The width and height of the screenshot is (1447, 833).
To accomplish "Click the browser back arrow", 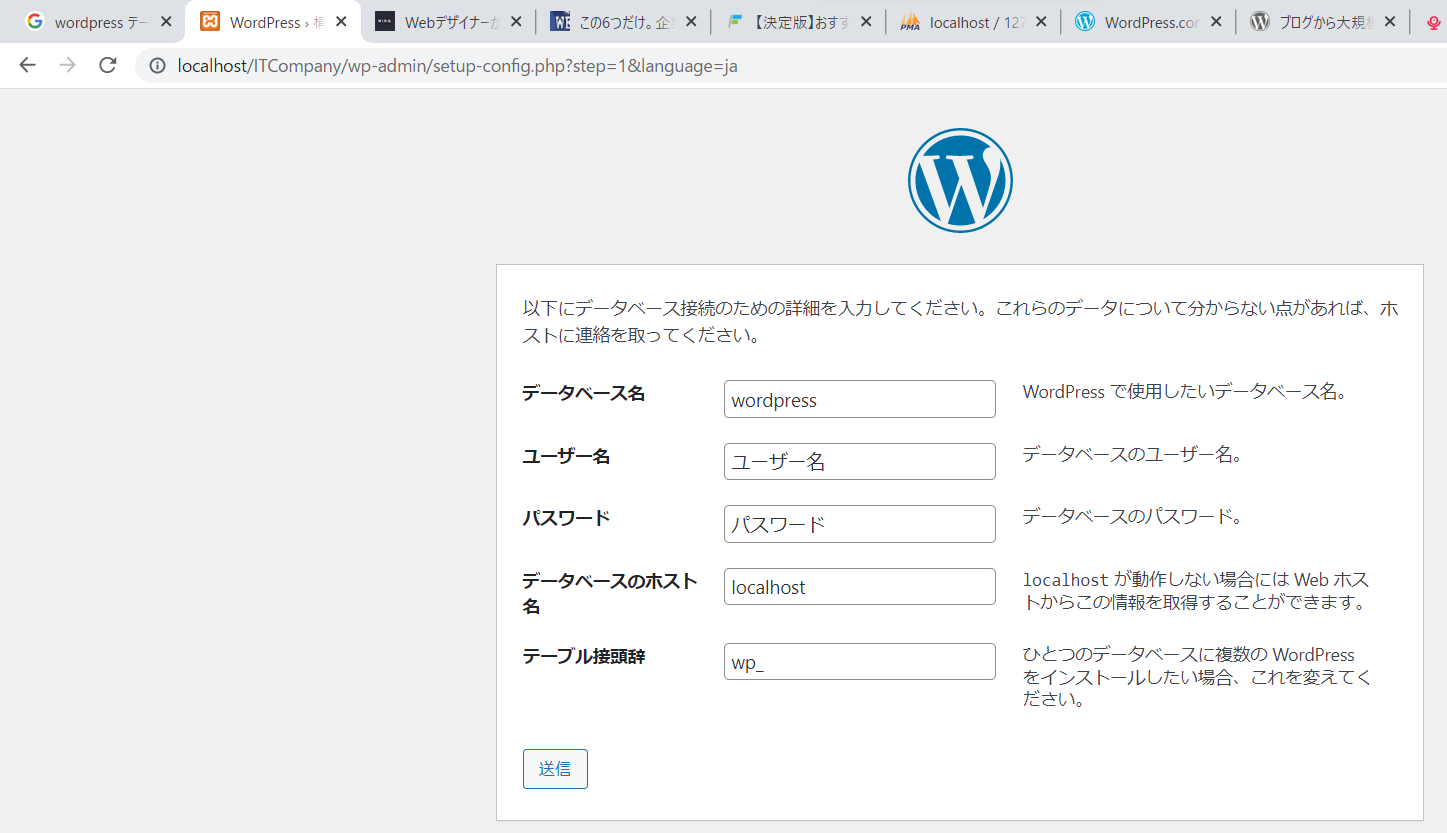I will point(27,66).
